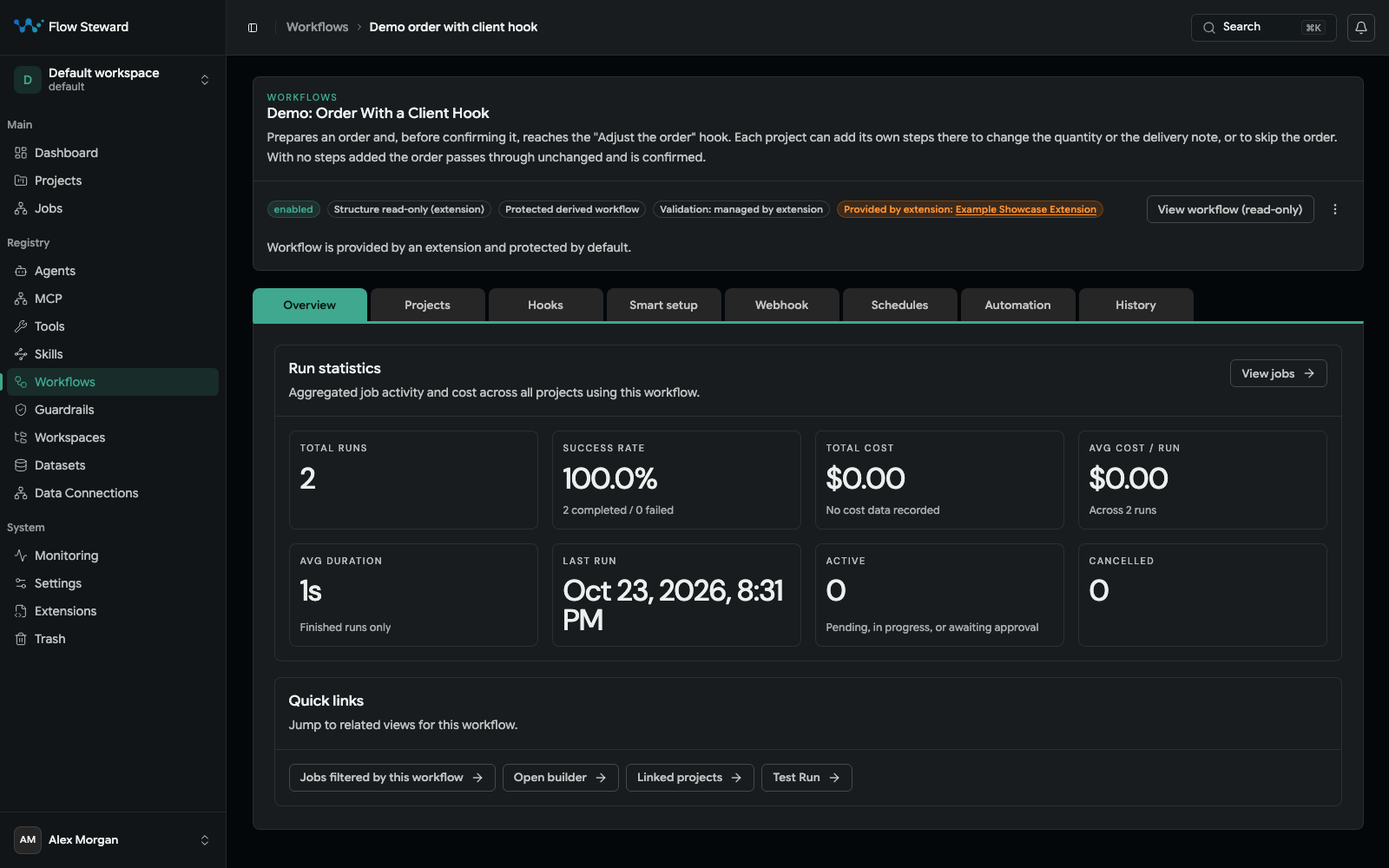Image resolution: width=1389 pixels, height=868 pixels.
Task: Click the Flow Steward logo icon
Action: (28, 26)
